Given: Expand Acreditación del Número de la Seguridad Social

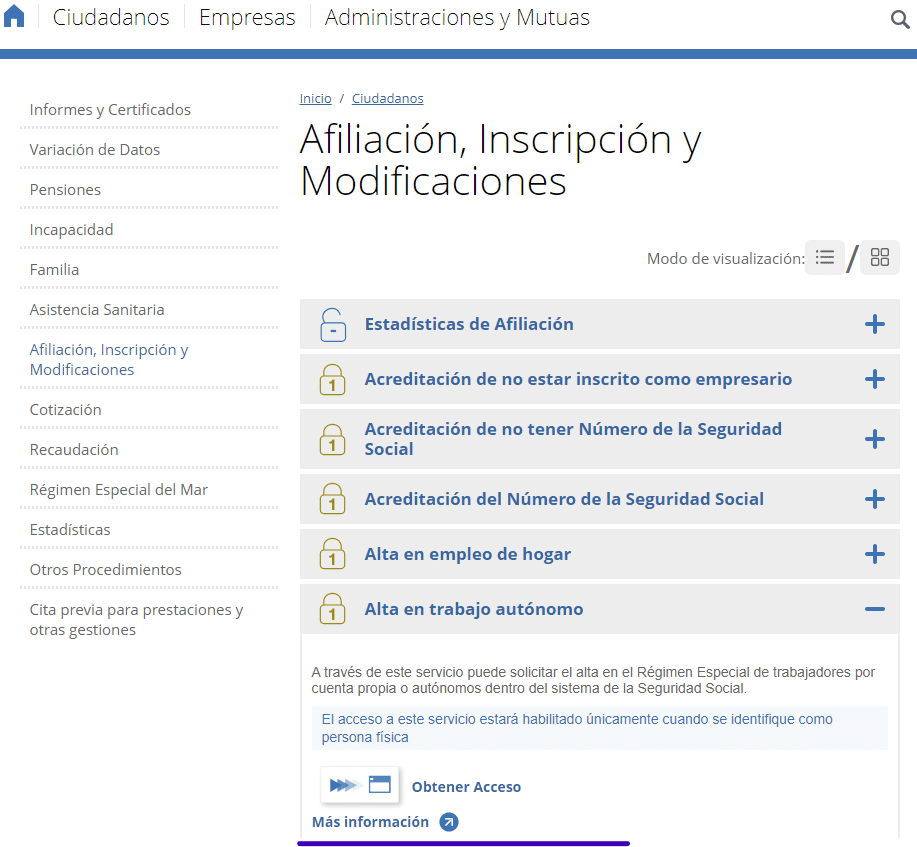Looking at the screenshot, I should click(874, 499).
